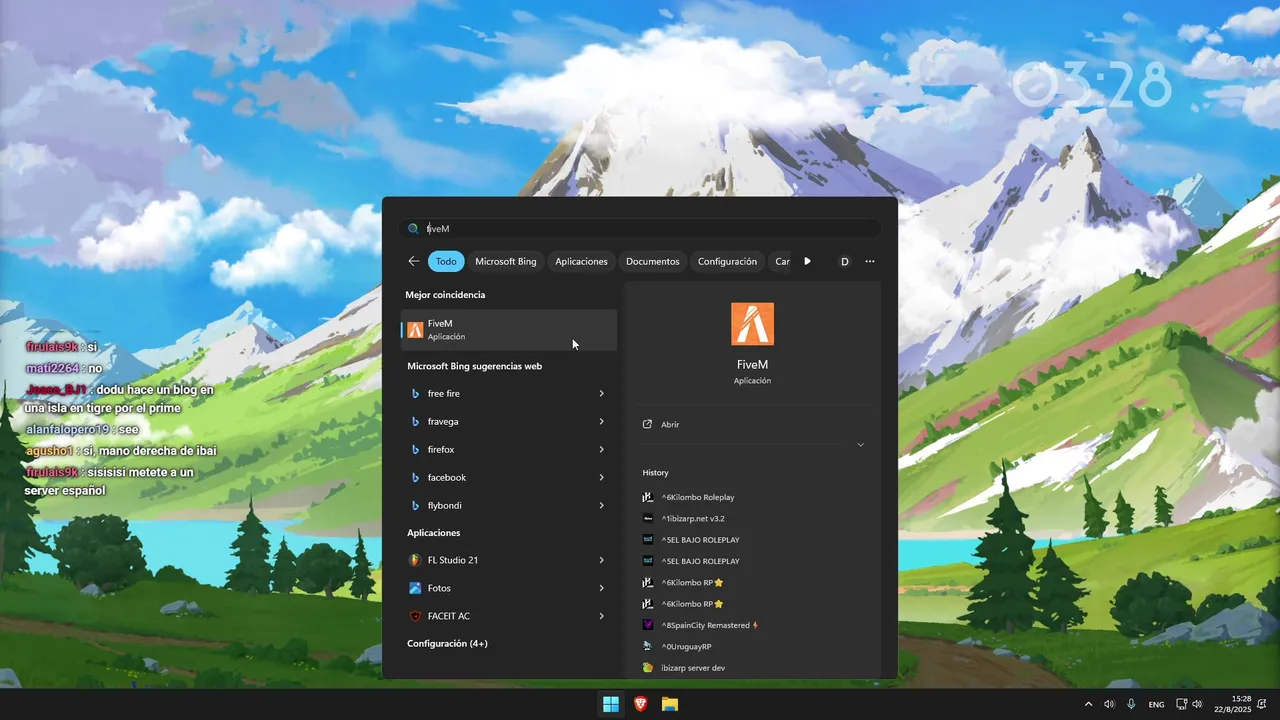Click the search magnifier icon
Image resolution: width=1280 pixels, height=720 pixels.
[413, 229]
